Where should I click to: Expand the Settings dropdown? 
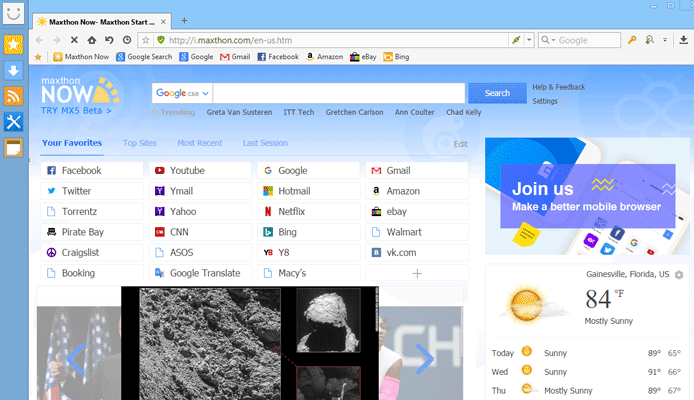(549, 101)
